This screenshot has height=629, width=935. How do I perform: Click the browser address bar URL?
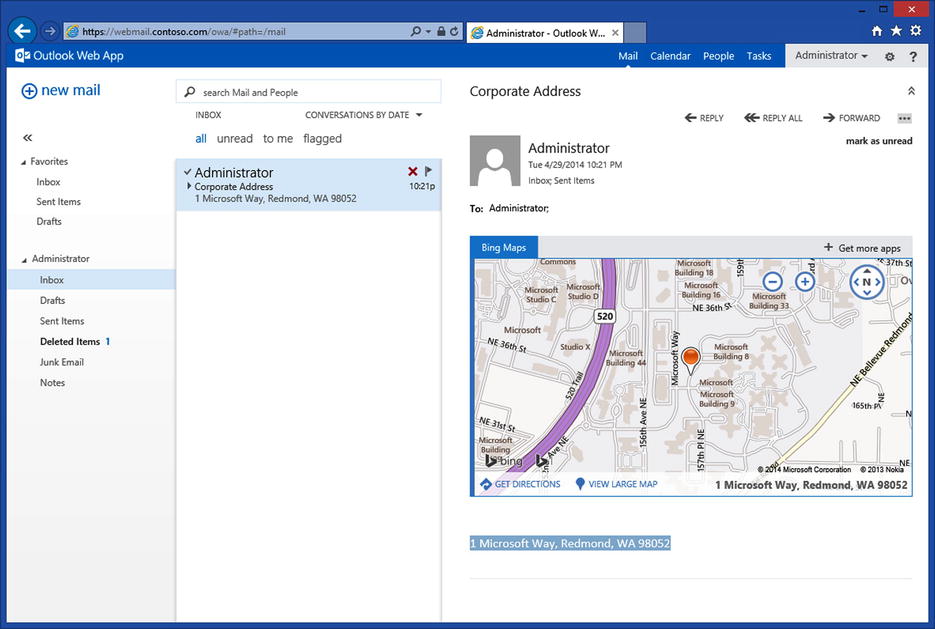coord(184,32)
